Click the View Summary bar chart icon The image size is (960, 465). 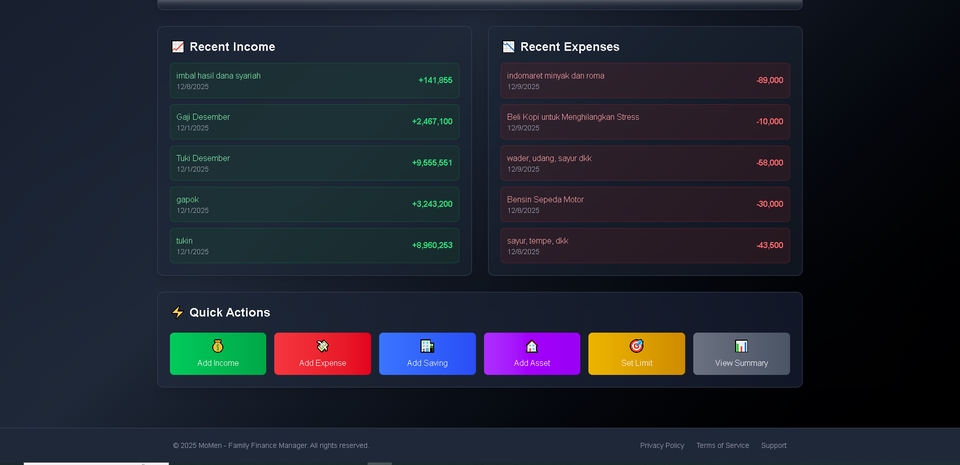[741, 346]
